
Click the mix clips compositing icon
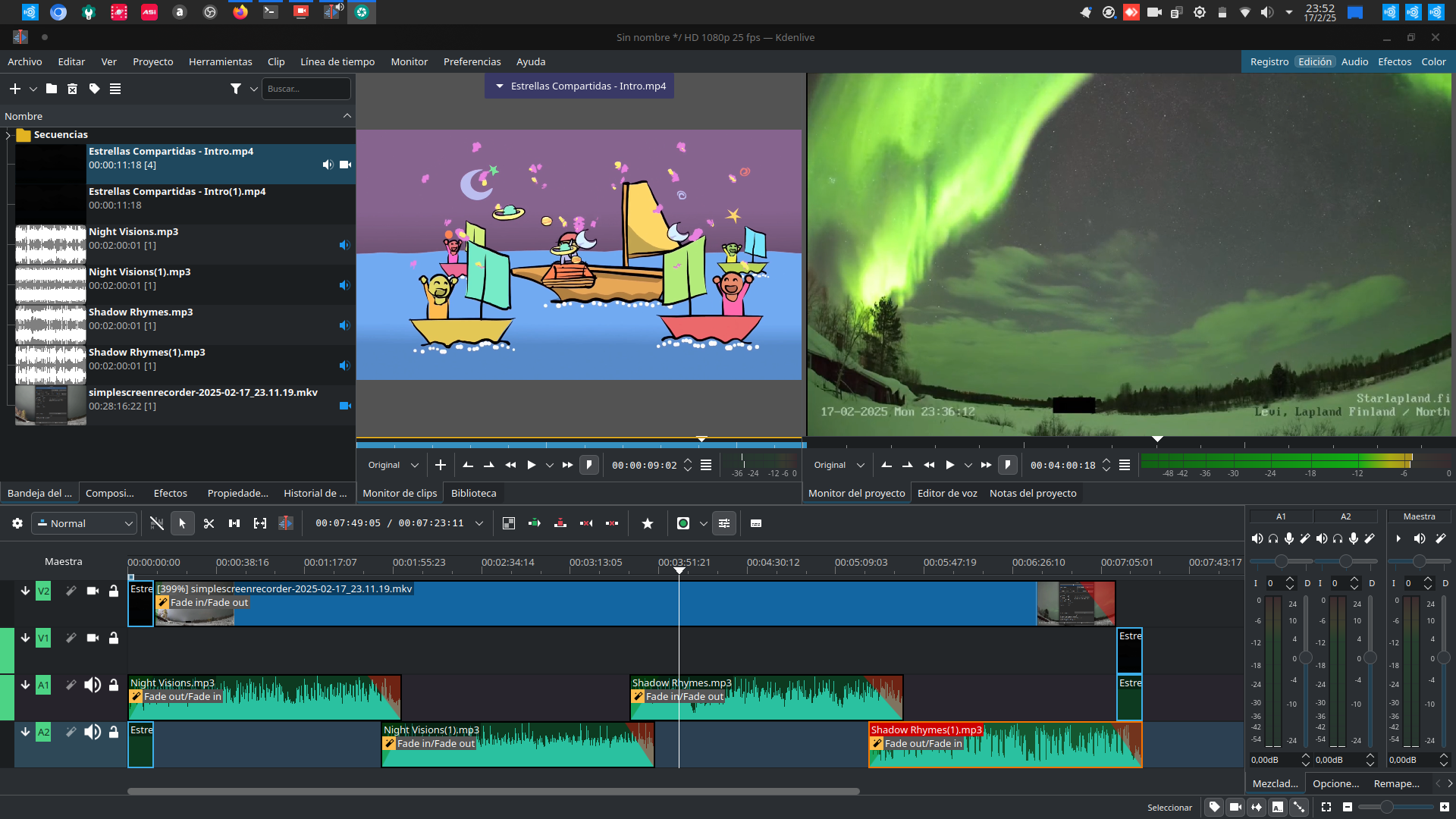click(x=509, y=523)
